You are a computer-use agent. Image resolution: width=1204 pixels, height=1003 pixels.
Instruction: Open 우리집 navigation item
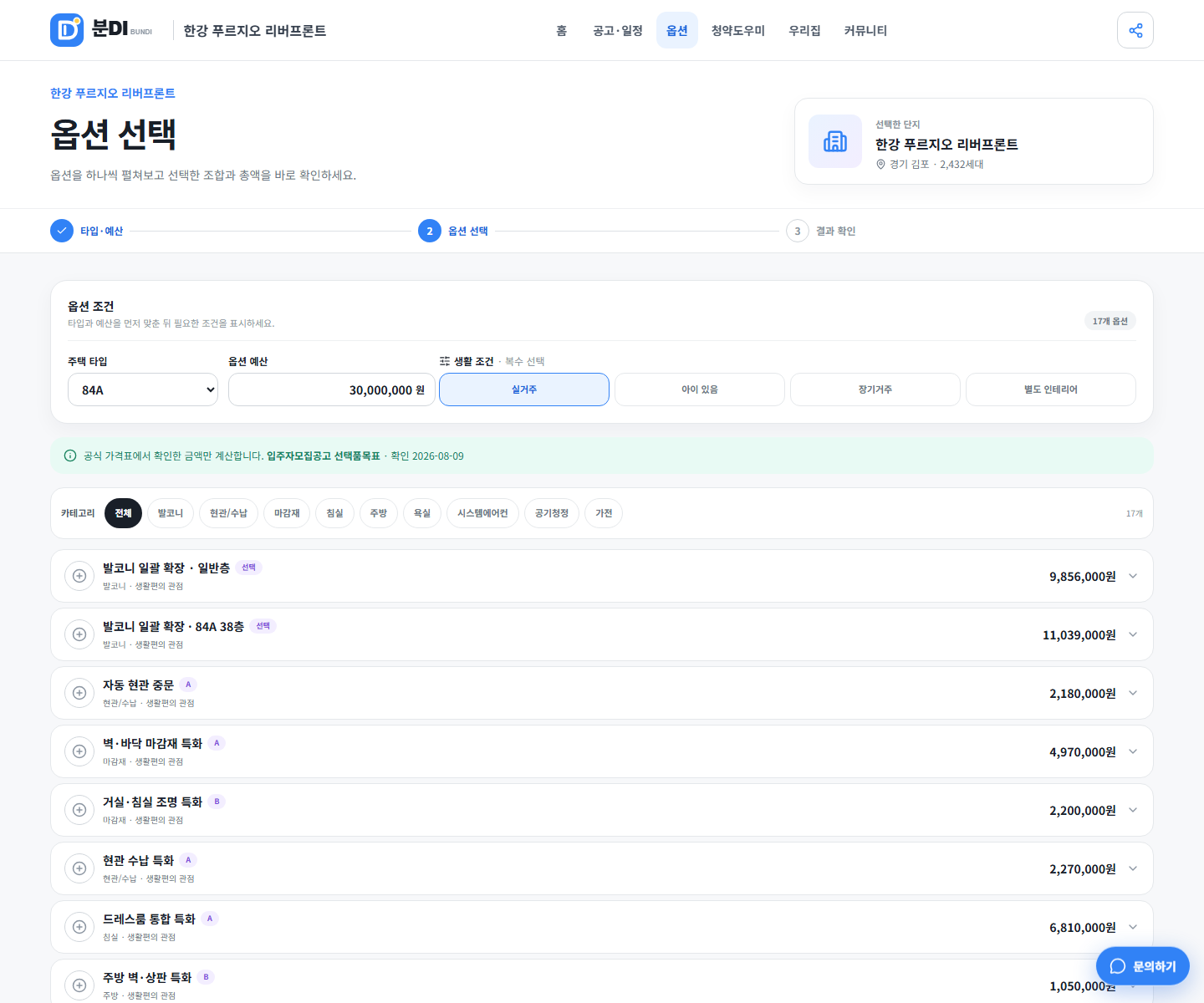(804, 30)
